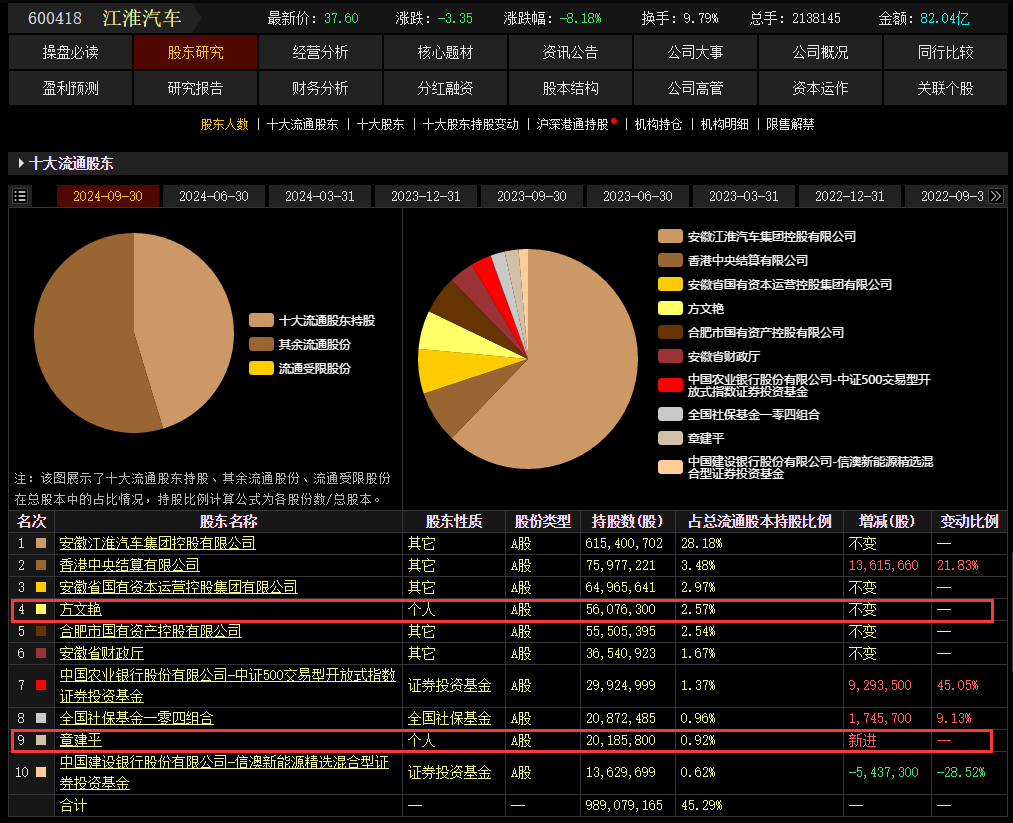This screenshot has width=1013, height=823.
Task: Click the red dot next to 沪深港通持股
Action: click(x=614, y=121)
